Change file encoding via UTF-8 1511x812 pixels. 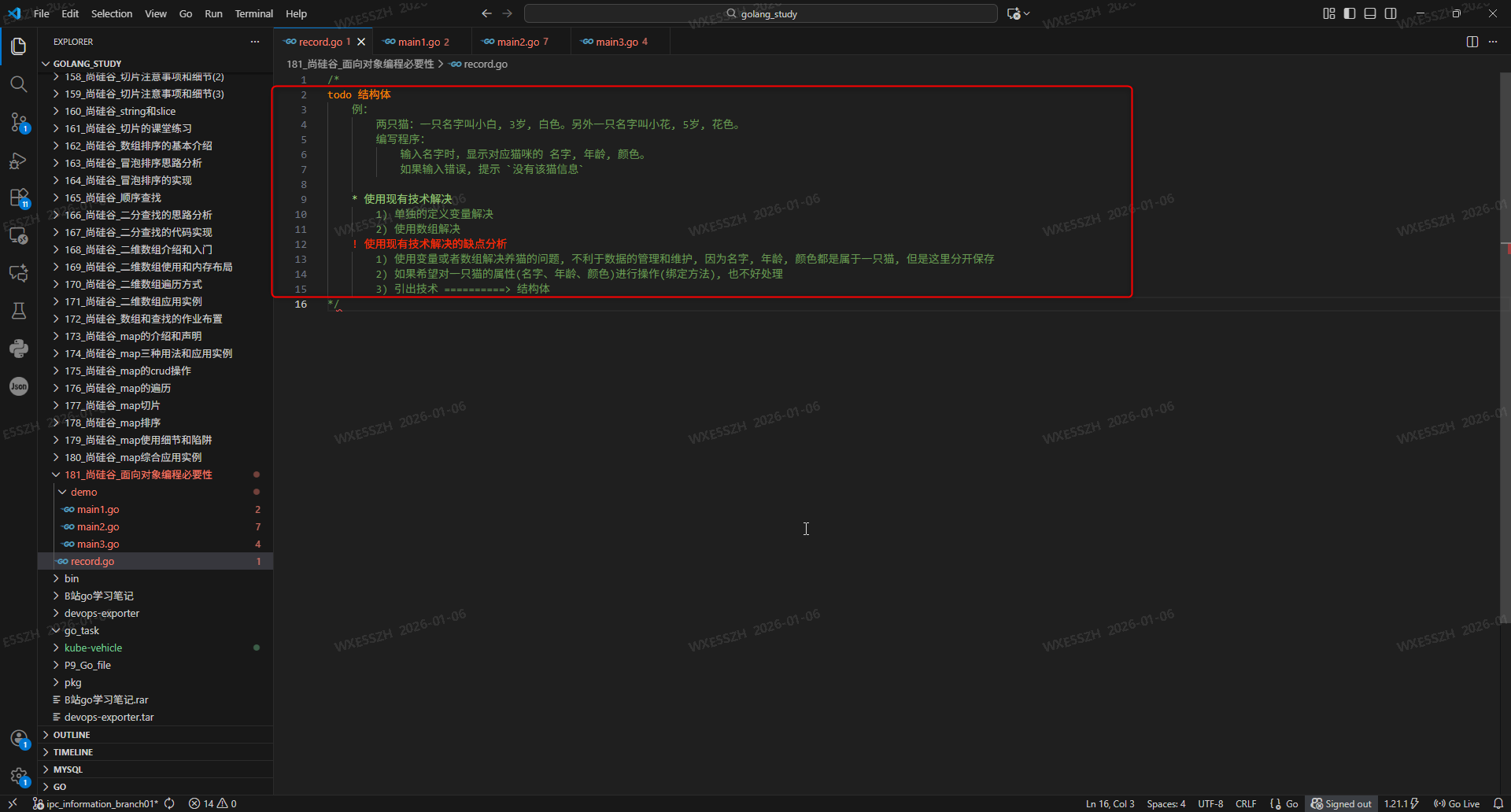click(x=1210, y=803)
